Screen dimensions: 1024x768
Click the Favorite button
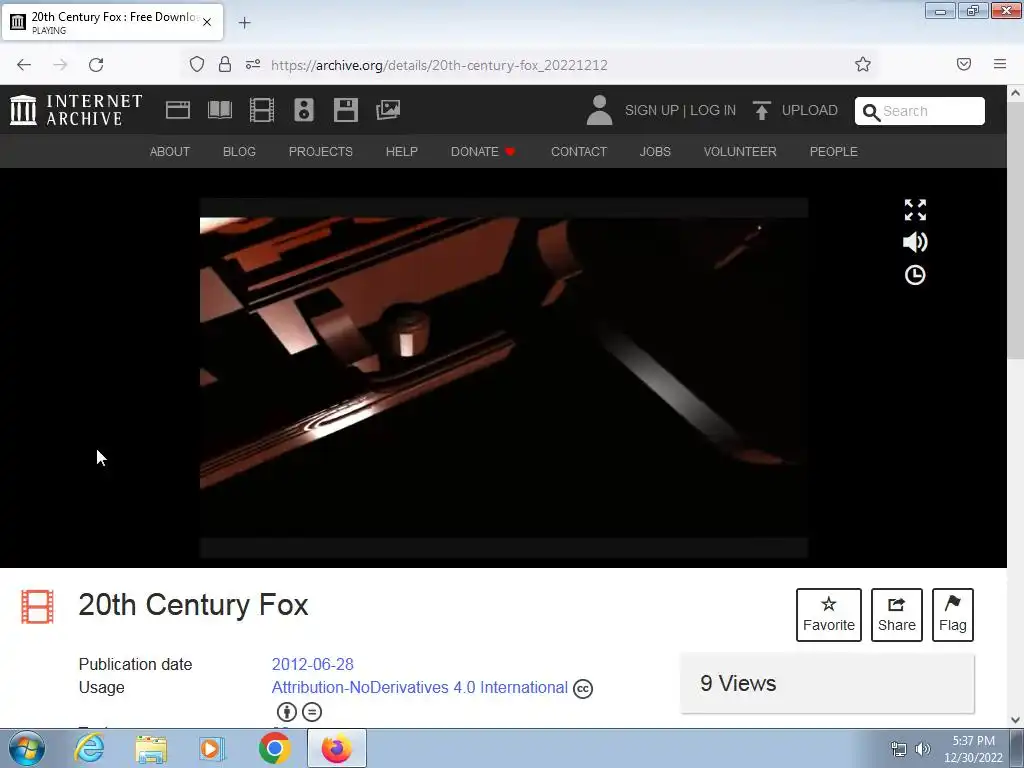[829, 615]
